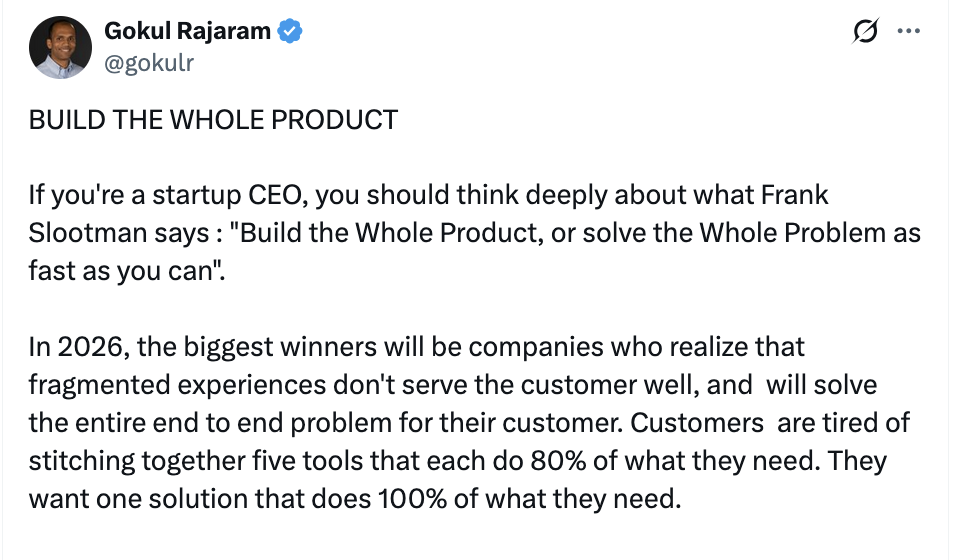Screen dimensions: 954x560
Task: Click the name "Frank" in the post
Action: [x=800, y=196]
